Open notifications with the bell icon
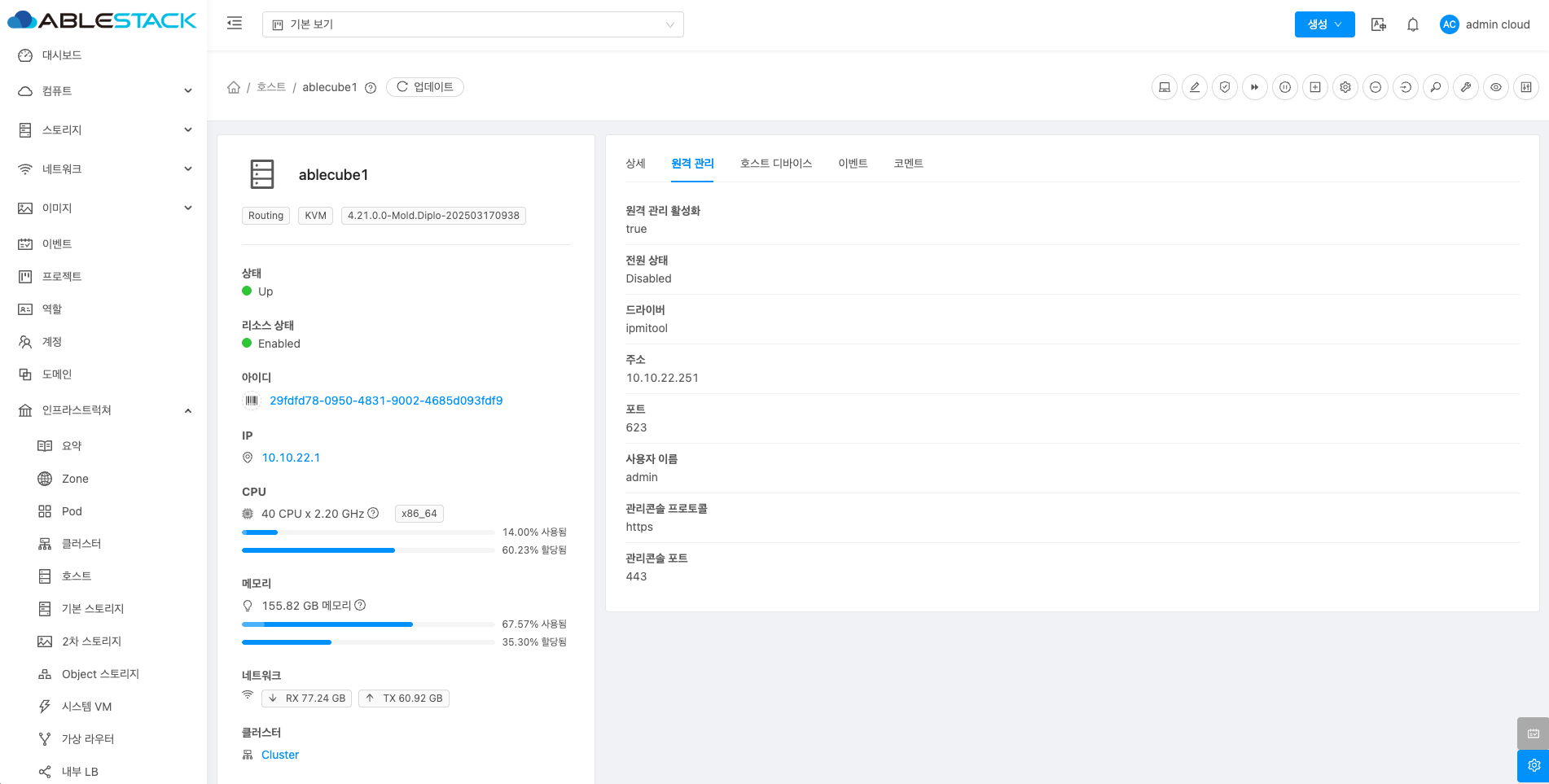The width and height of the screenshot is (1549, 784). coord(1413,24)
